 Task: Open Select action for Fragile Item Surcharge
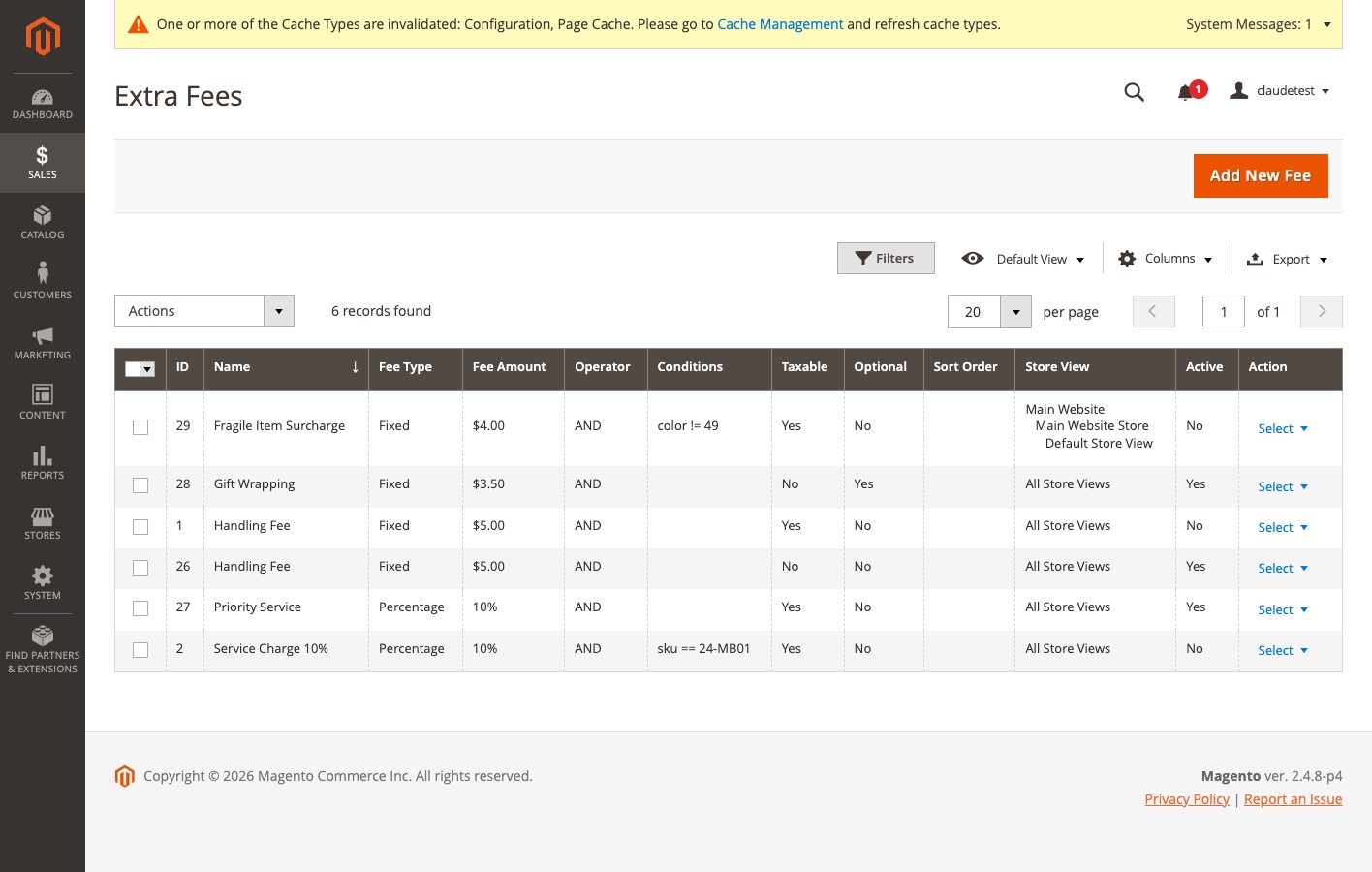[x=1283, y=428]
